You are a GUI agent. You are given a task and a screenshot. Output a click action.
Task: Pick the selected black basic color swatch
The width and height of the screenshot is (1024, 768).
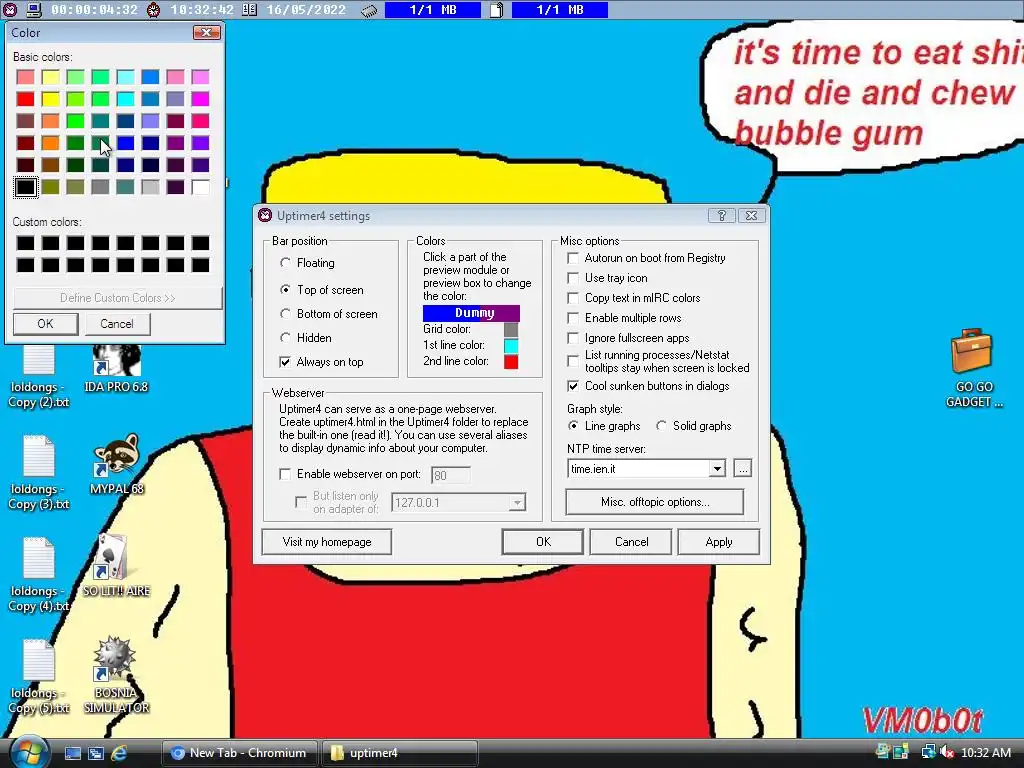coord(25,187)
